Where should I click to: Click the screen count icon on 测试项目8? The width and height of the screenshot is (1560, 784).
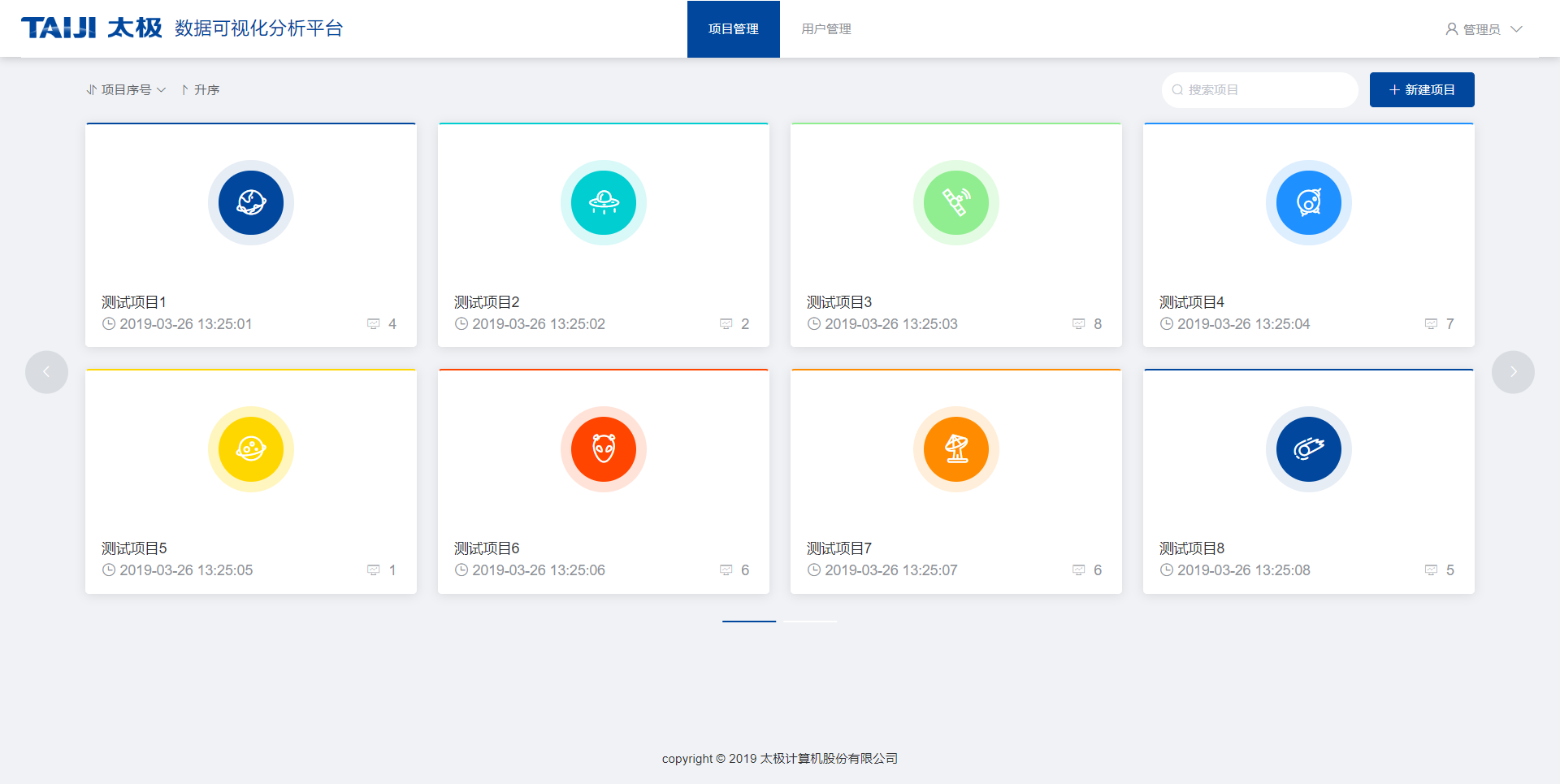(x=1432, y=570)
